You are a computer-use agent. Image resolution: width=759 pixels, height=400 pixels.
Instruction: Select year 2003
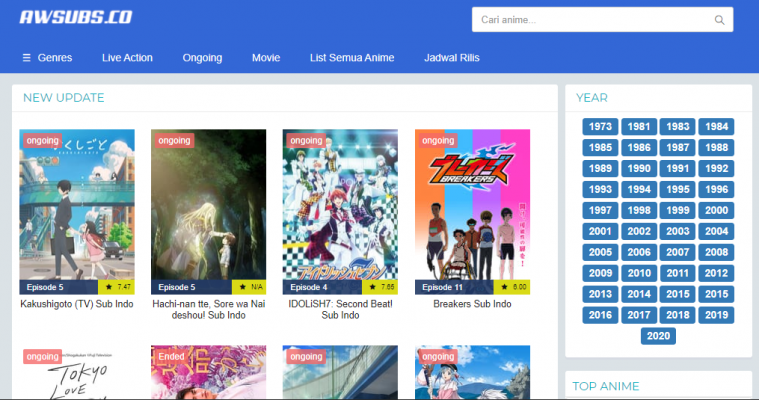pyautogui.click(x=678, y=231)
